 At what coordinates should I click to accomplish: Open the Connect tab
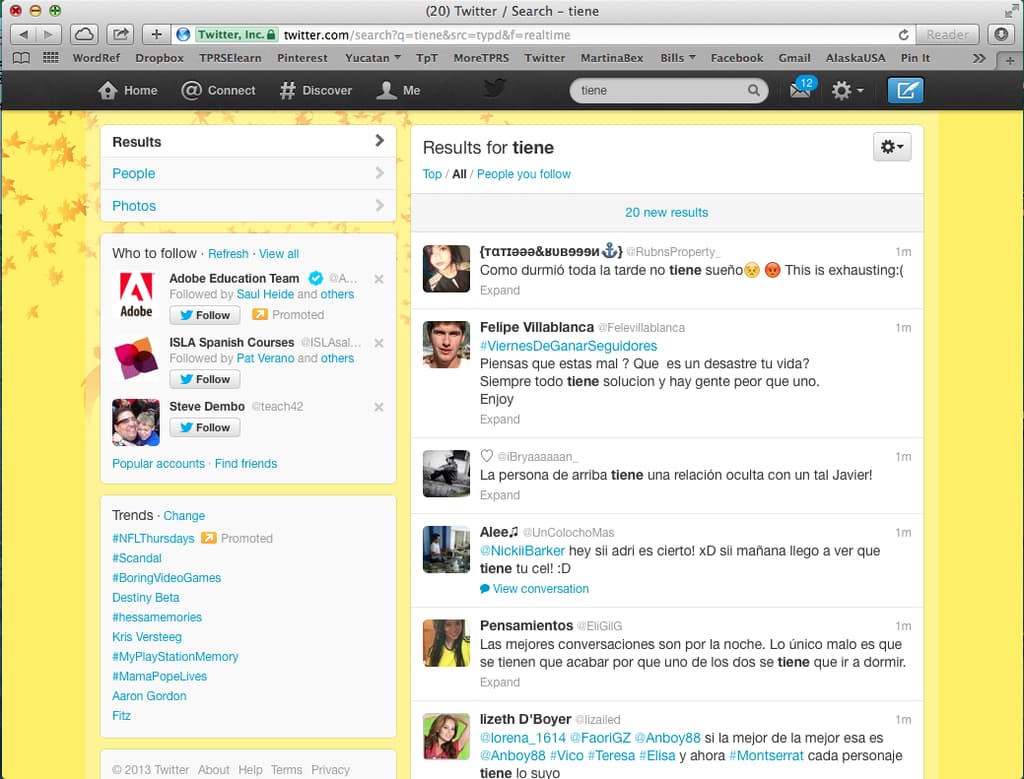(218, 90)
